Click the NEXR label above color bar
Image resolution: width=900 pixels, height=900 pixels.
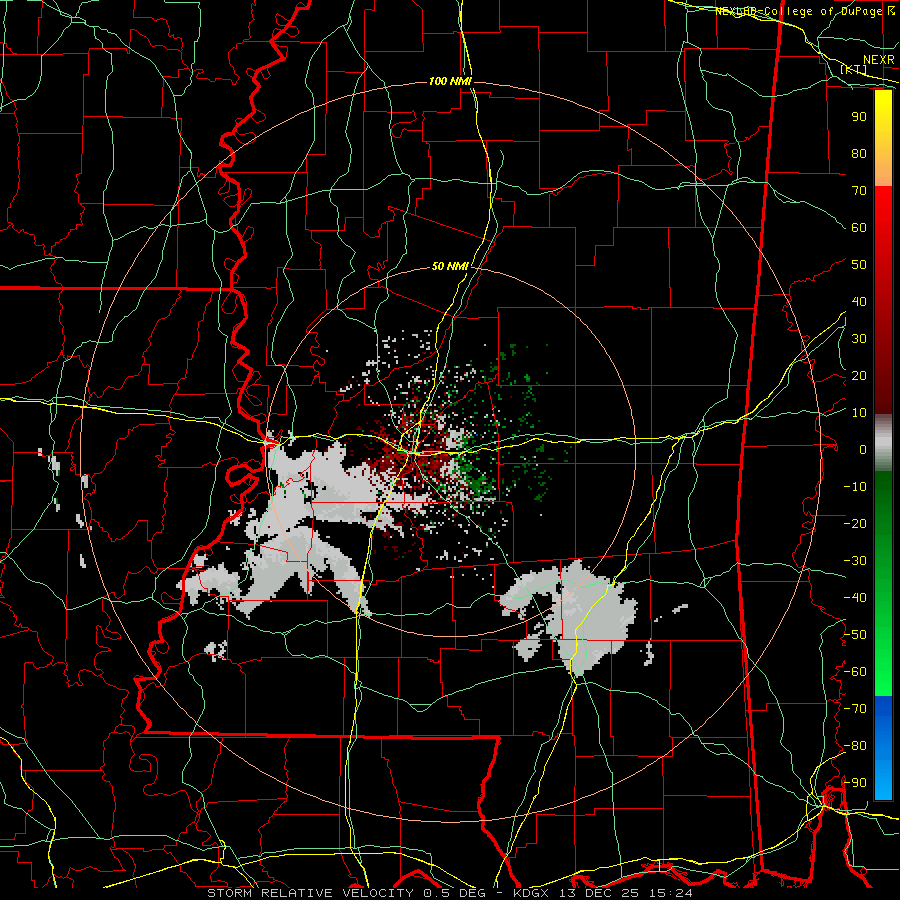[879, 60]
